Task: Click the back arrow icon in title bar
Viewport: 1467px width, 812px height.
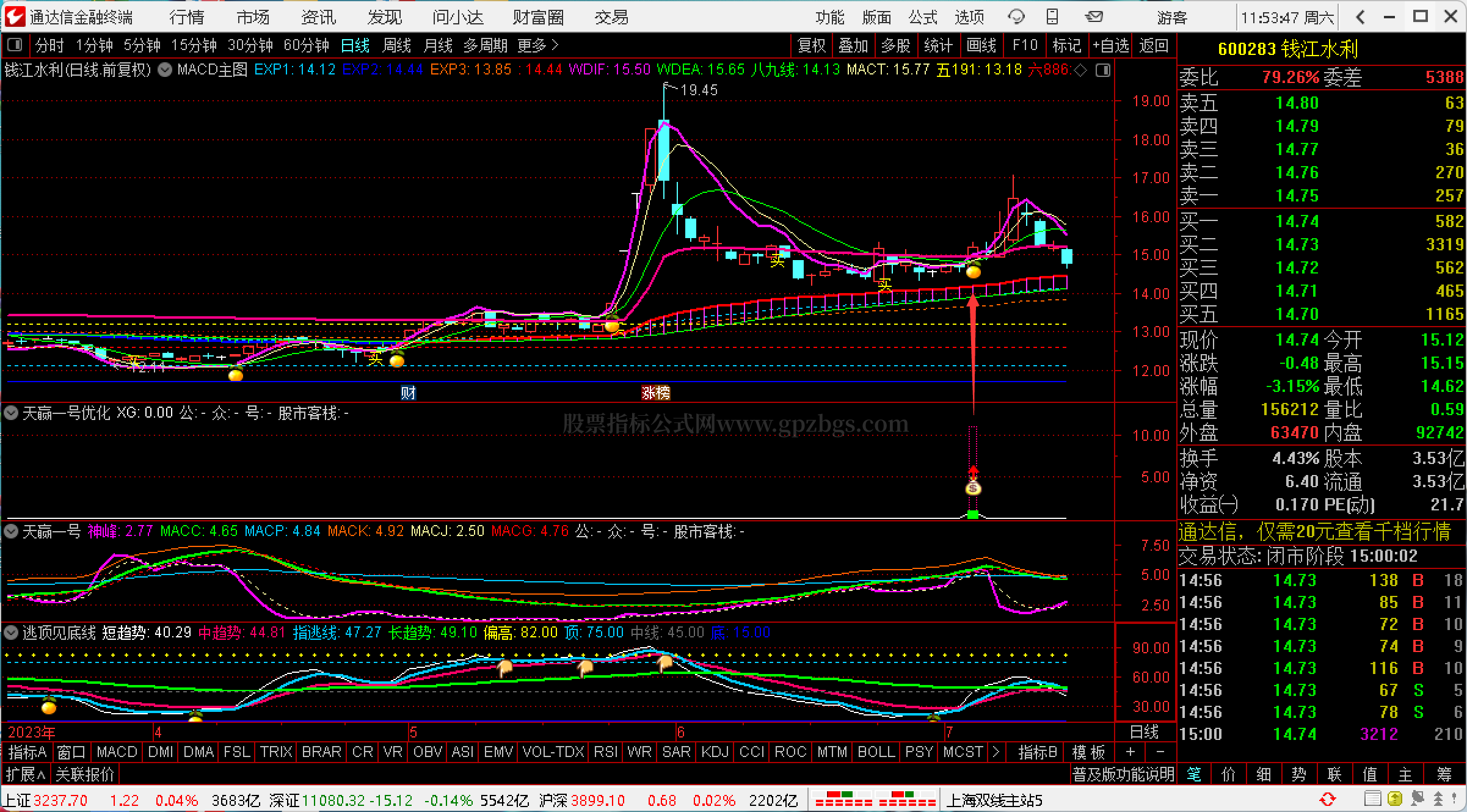Action: pyautogui.click(x=1360, y=17)
